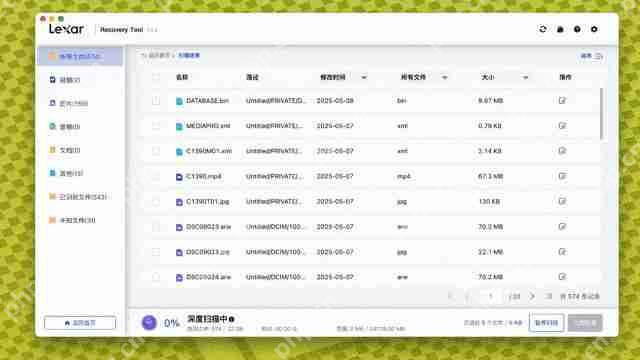The height and width of the screenshot is (360, 640).
Task: Open the info icon in the header
Action: 577,29
